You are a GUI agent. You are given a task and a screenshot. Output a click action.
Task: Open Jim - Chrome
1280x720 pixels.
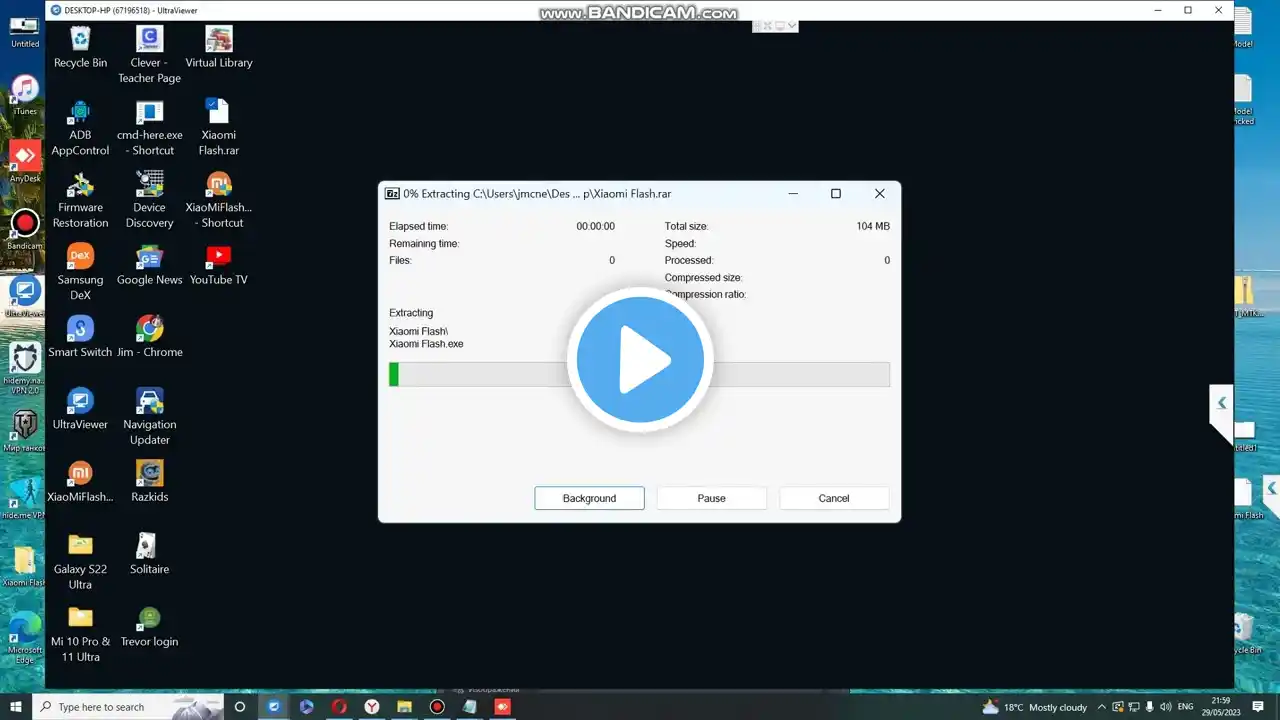(x=149, y=337)
